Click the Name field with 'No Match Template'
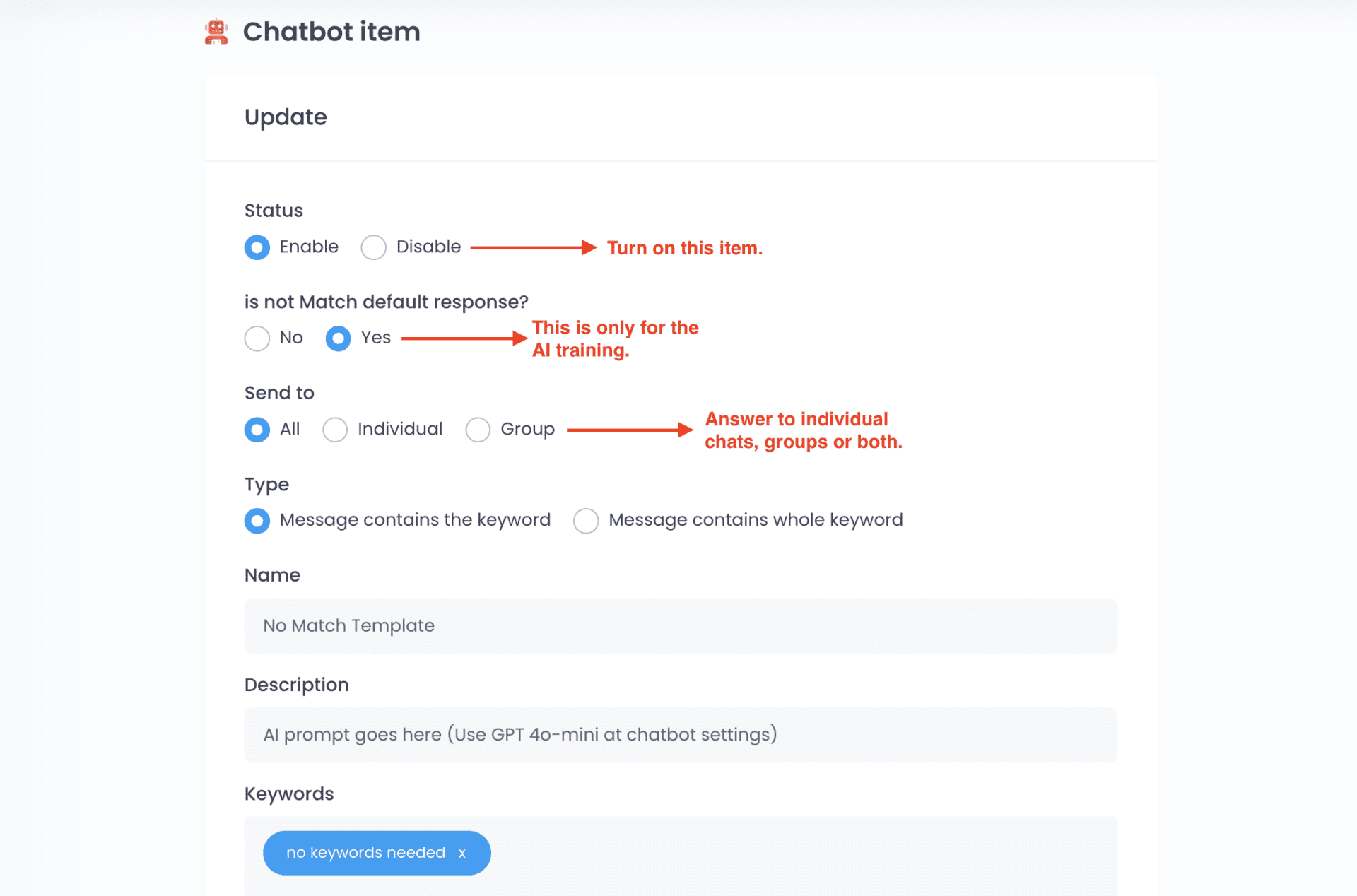Viewport: 1357px width, 896px height. [x=681, y=625]
